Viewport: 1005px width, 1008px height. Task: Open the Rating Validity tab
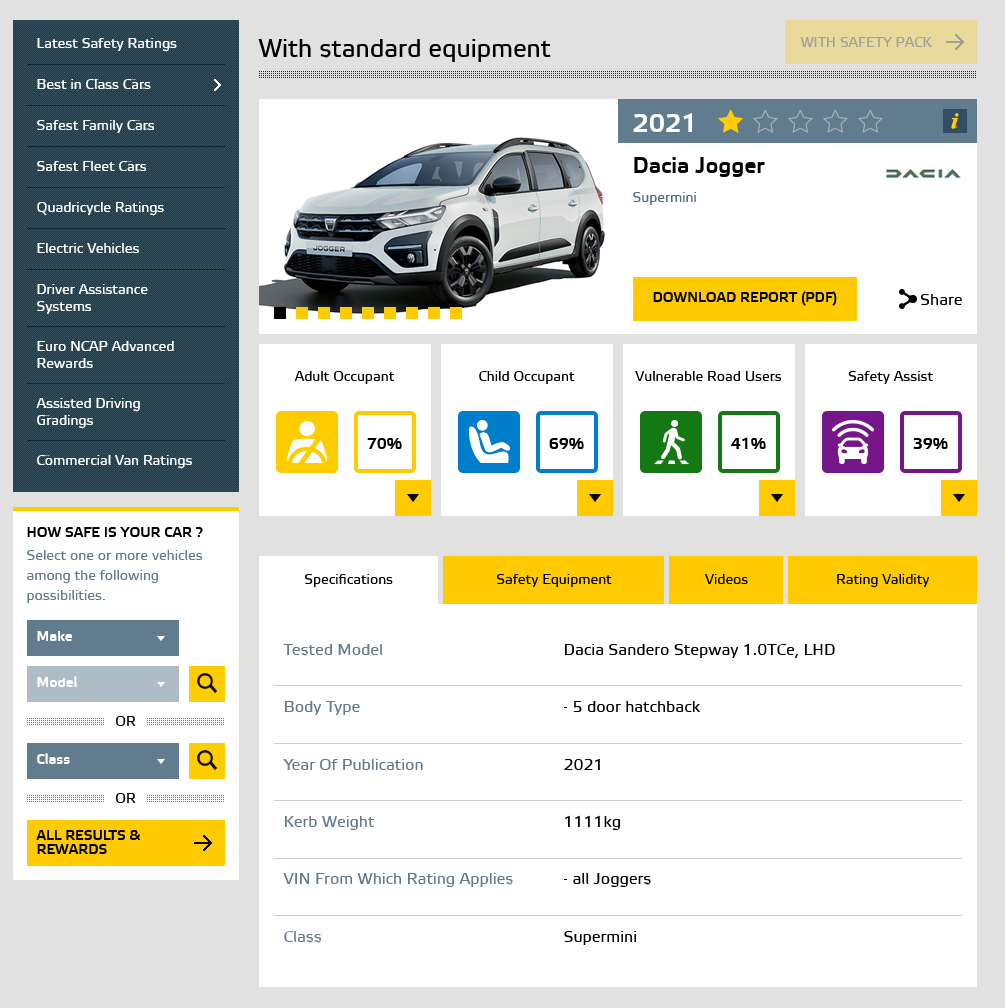[882, 579]
